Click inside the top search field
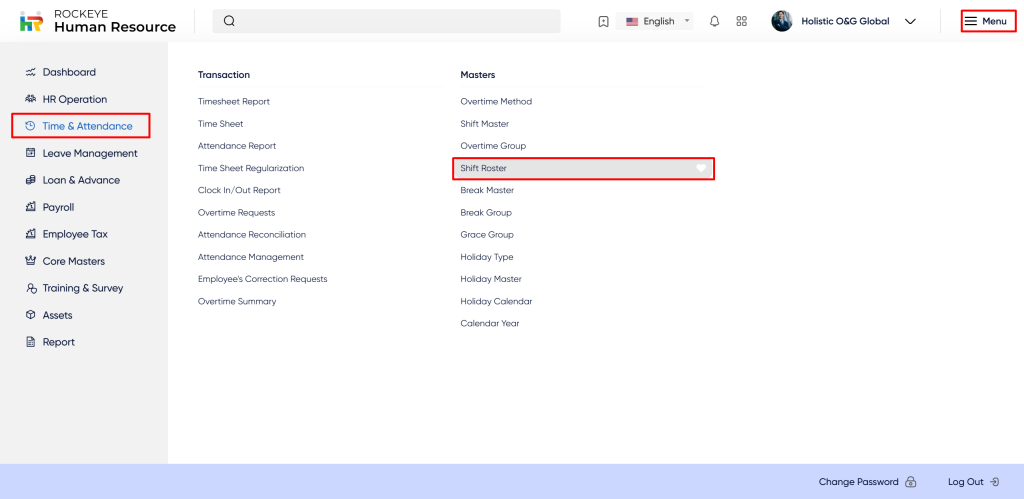Viewport: 1024px width, 499px height. click(x=400, y=21)
